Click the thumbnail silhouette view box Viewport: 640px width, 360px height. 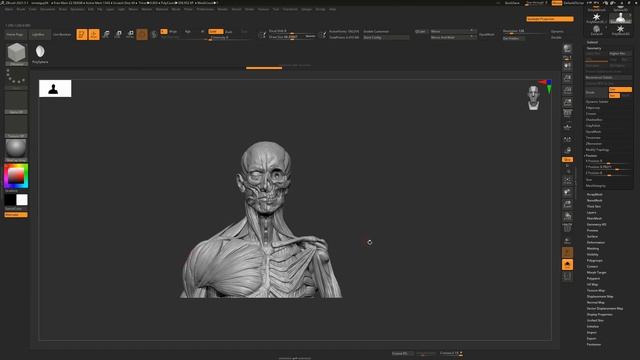pyautogui.click(x=55, y=89)
